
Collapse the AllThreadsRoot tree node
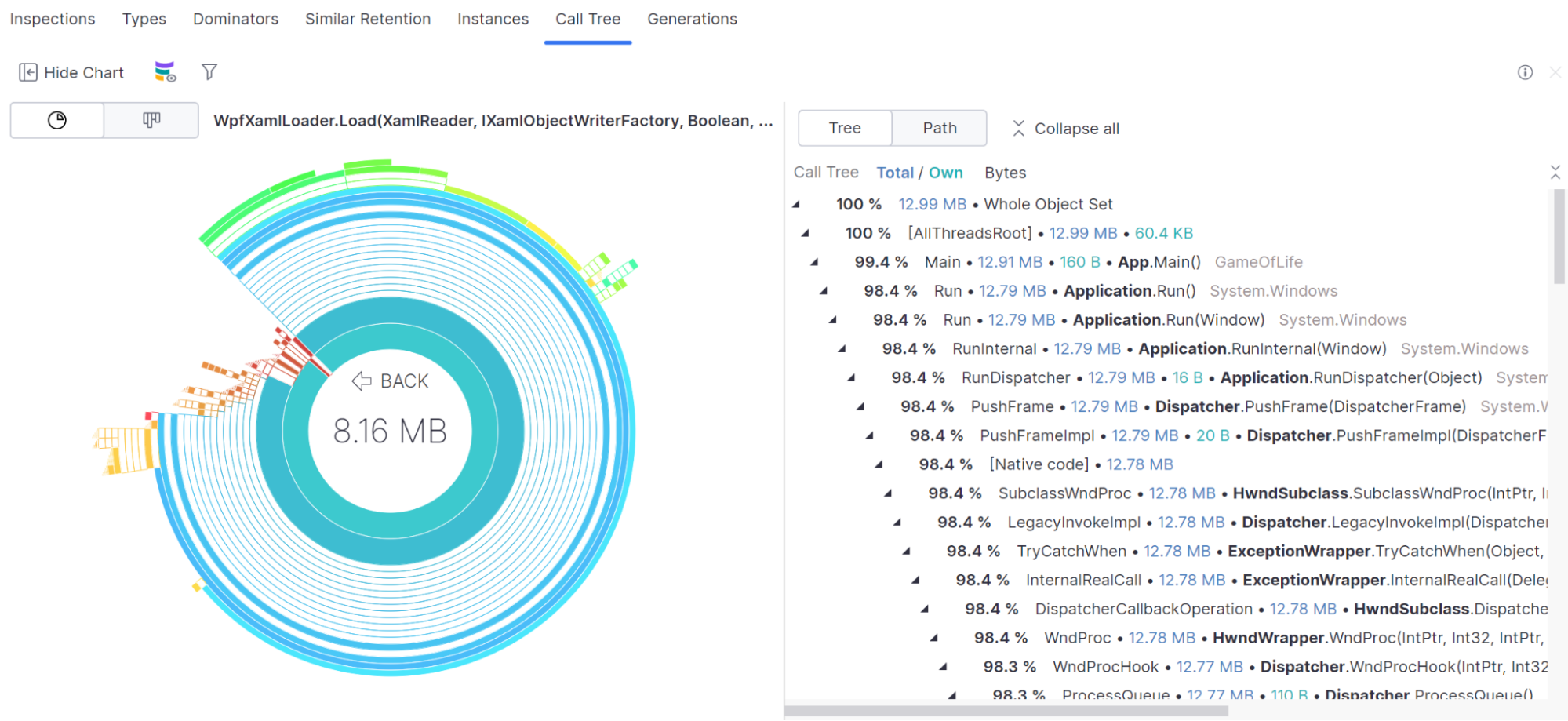tap(806, 233)
